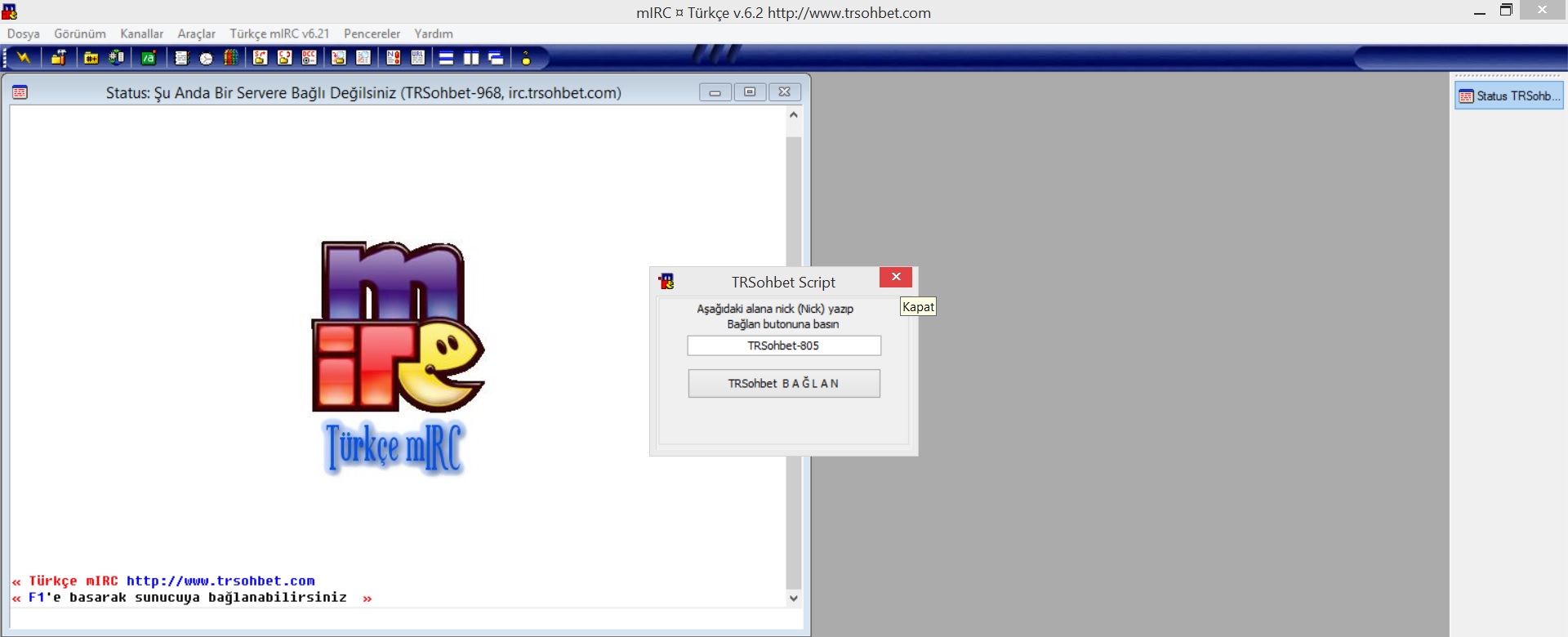Open the Pencereler menu

tap(372, 33)
